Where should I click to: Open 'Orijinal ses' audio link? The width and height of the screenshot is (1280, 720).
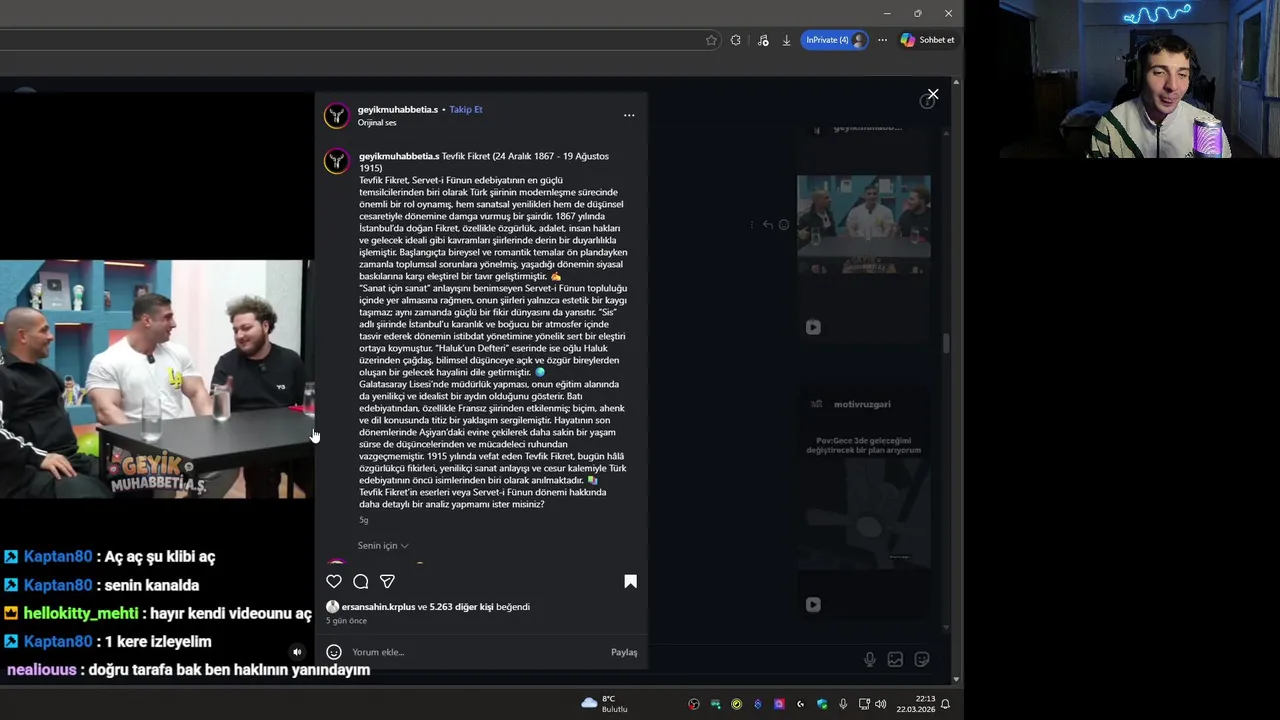coord(377,122)
